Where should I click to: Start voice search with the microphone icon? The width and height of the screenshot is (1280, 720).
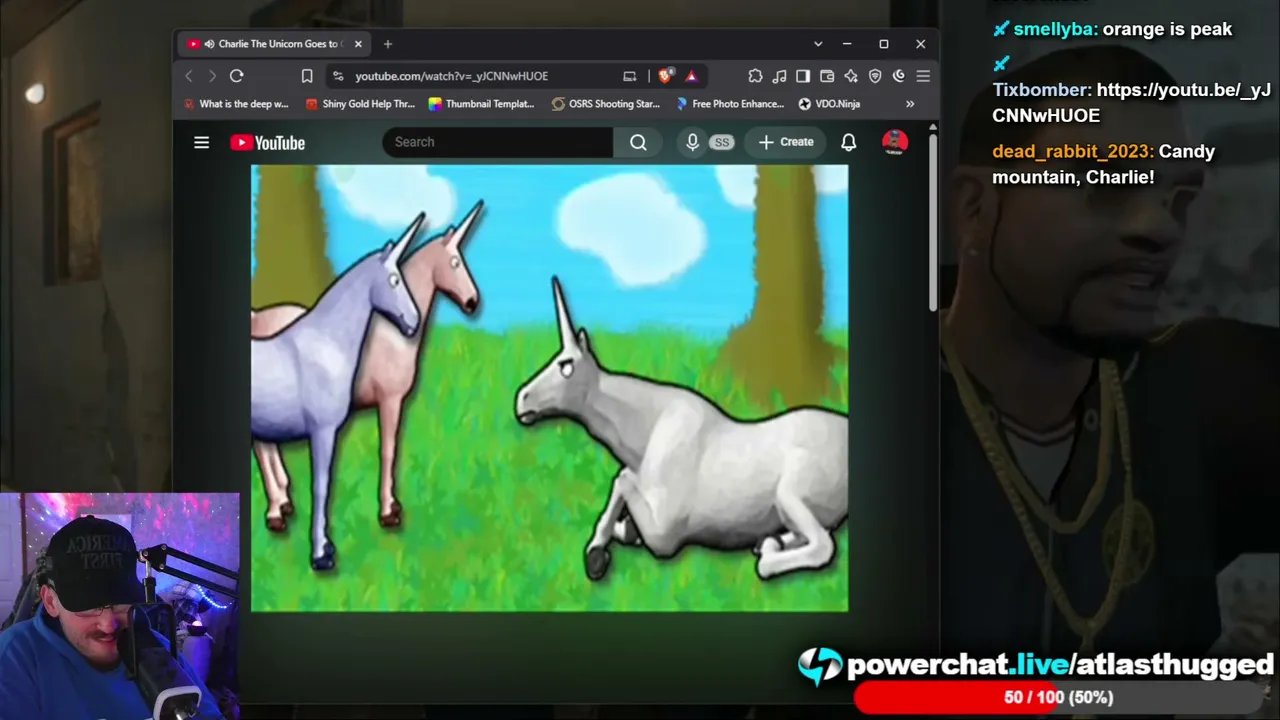[x=692, y=142]
